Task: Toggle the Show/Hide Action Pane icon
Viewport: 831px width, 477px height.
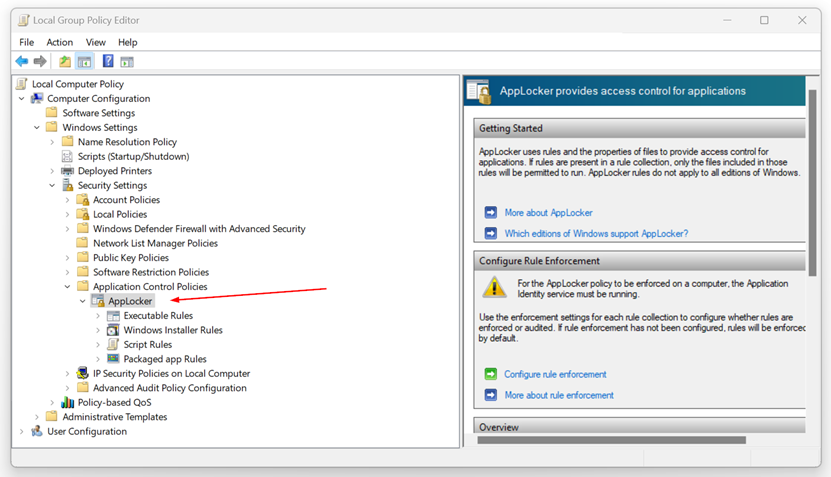Action: (x=127, y=62)
